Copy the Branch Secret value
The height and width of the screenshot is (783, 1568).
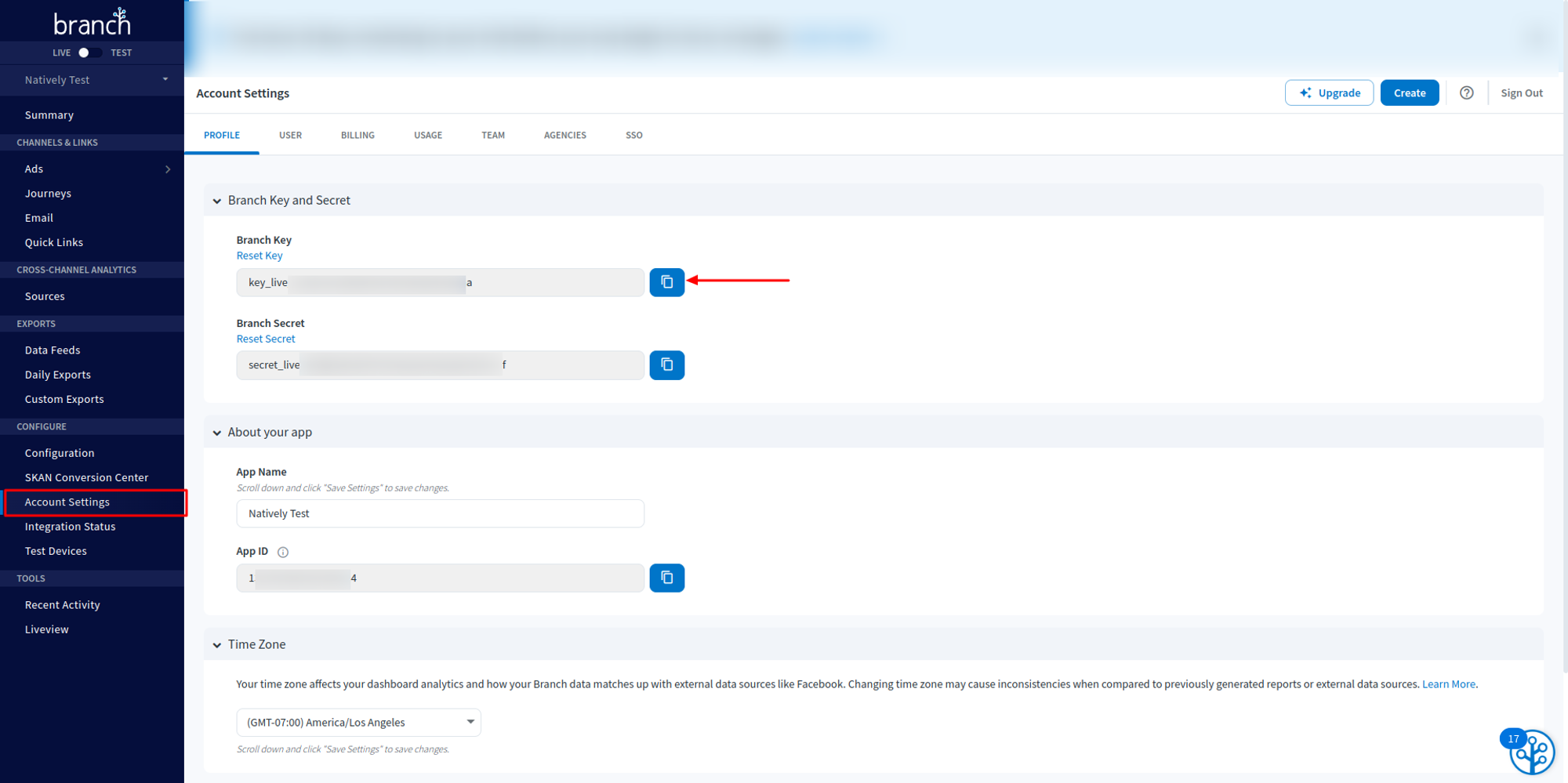666,365
